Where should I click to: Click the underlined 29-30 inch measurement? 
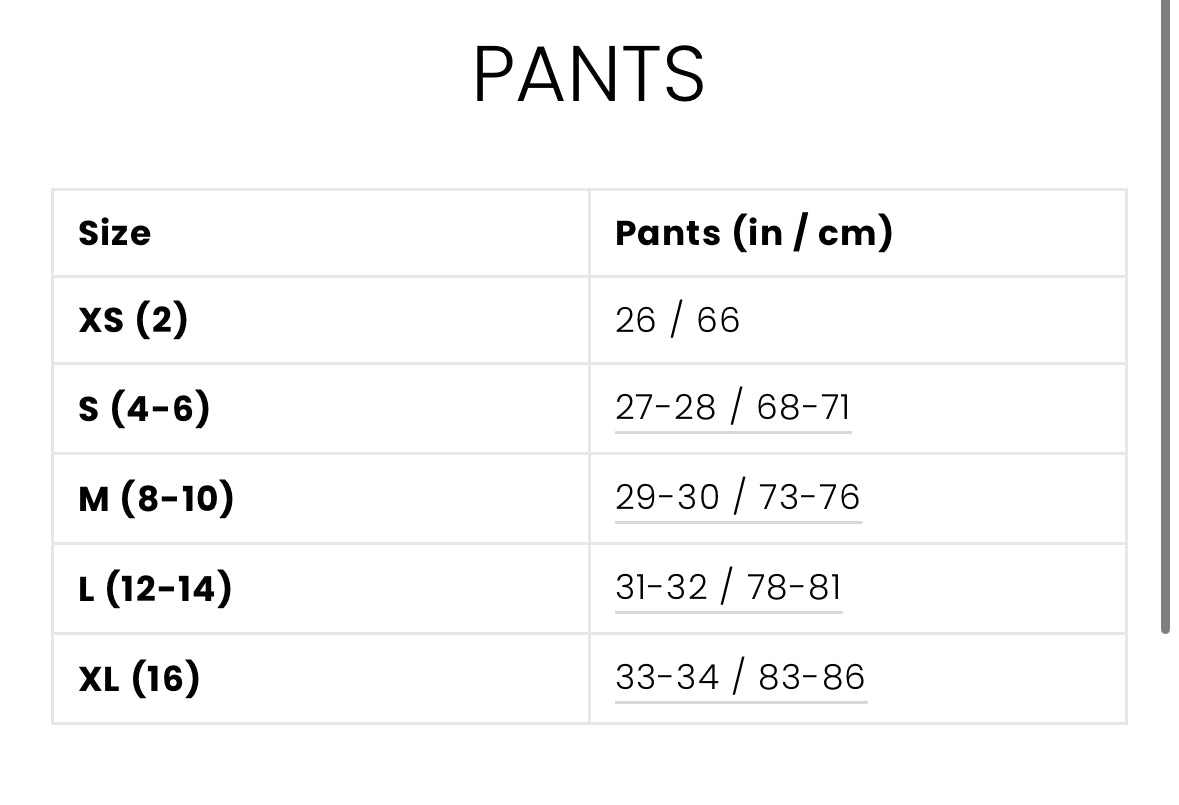pyautogui.click(x=667, y=497)
